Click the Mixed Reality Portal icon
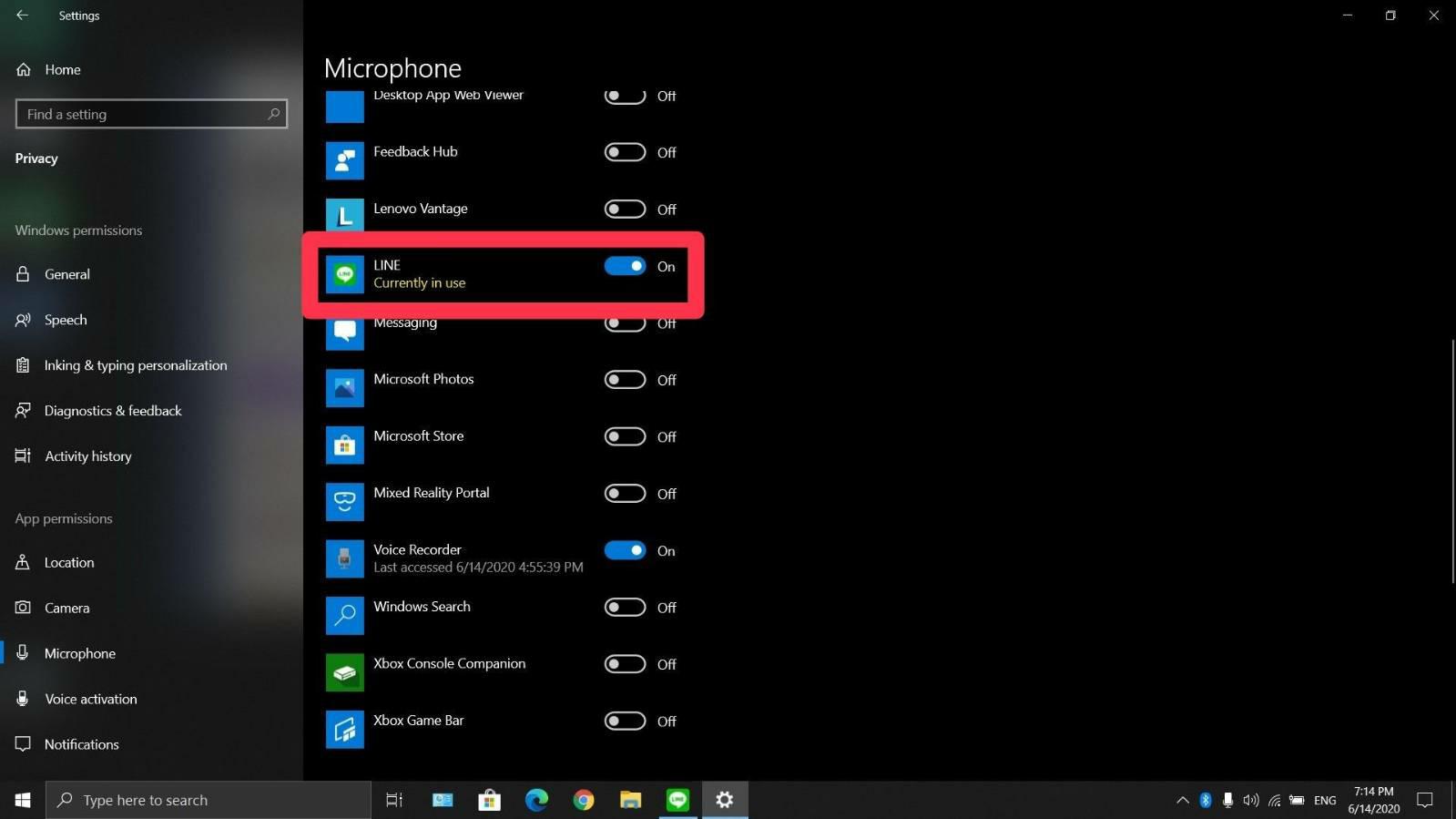This screenshot has width=1456, height=819. pyautogui.click(x=344, y=502)
